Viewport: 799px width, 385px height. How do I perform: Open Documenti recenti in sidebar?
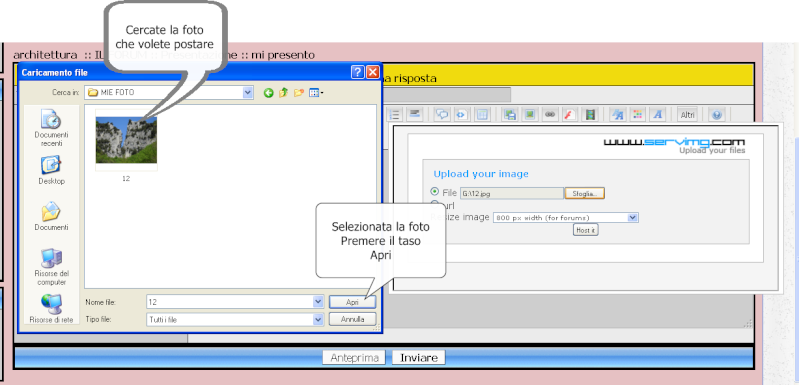[51, 128]
